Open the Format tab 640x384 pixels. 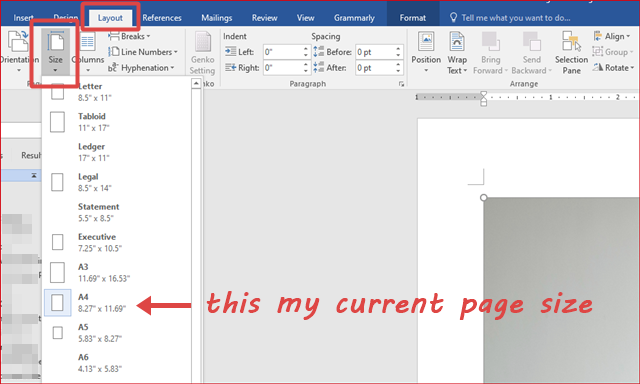pyautogui.click(x=413, y=18)
